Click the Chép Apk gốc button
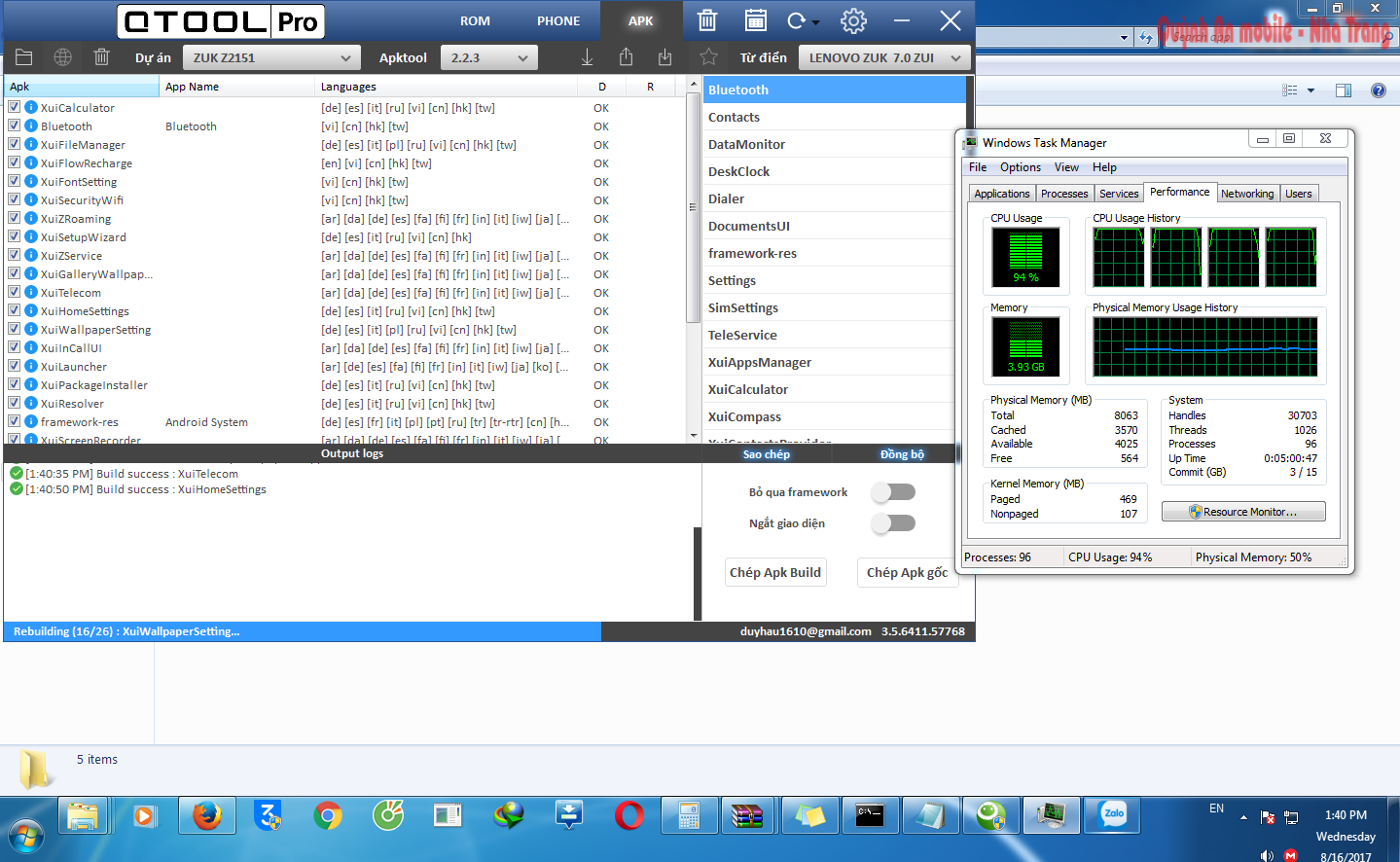The width and height of the screenshot is (1400, 862). (x=907, y=572)
